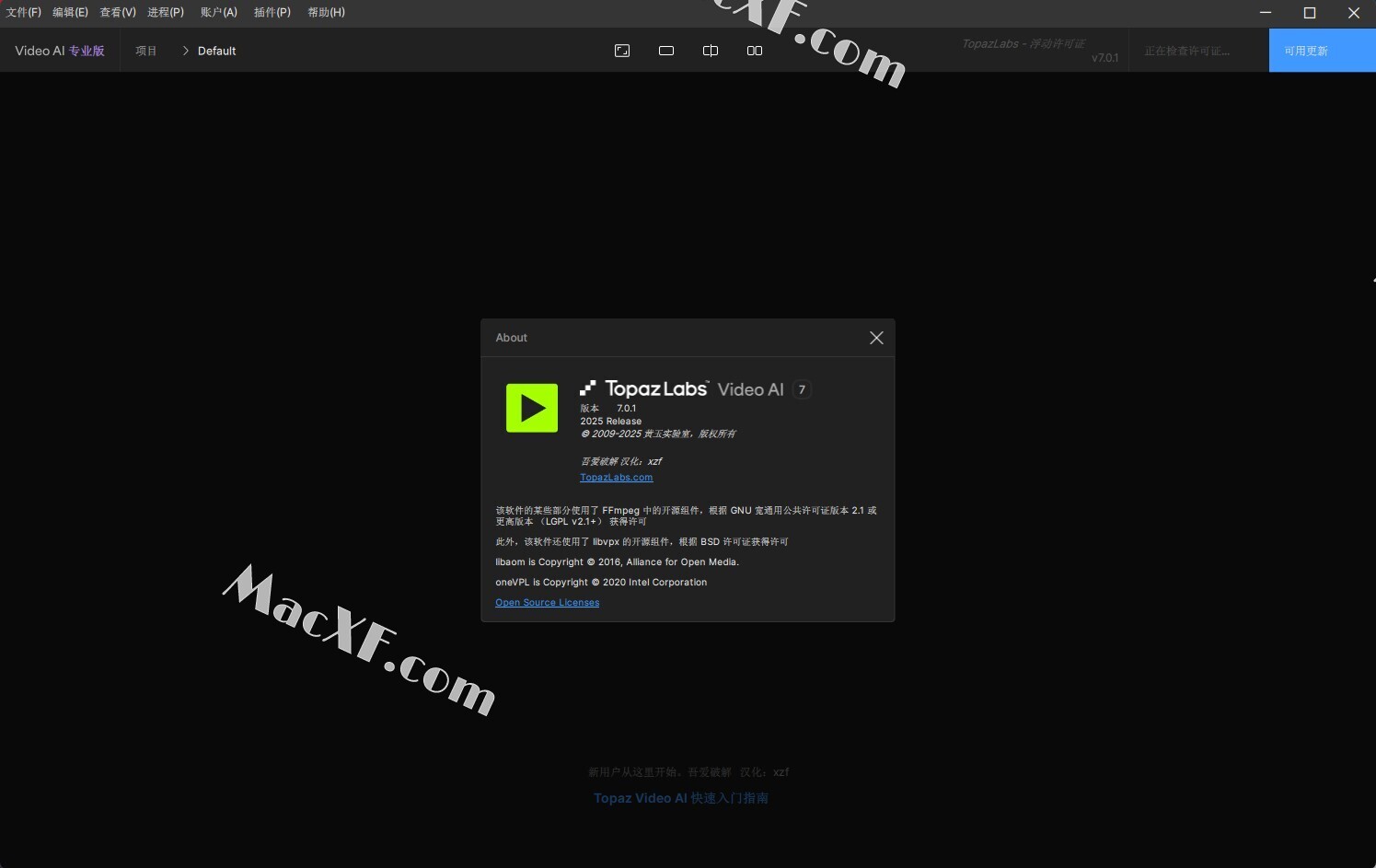
Task: Select the Default project label
Action: [x=217, y=51]
